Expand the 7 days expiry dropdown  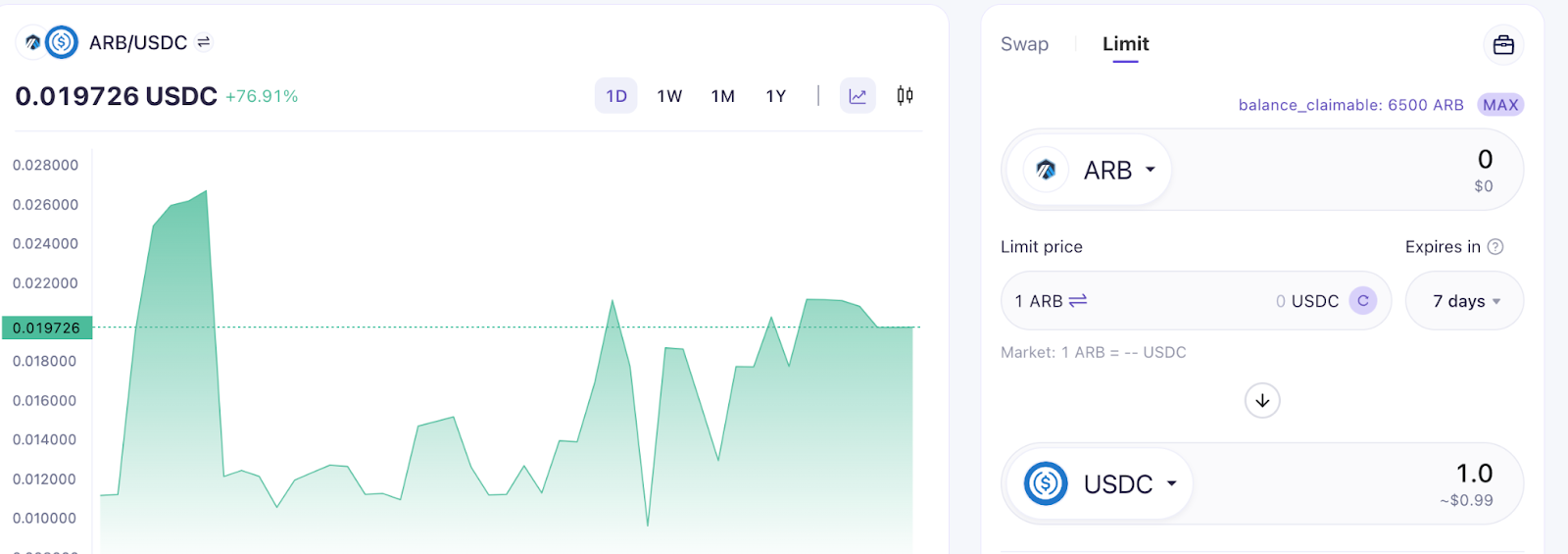pyautogui.click(x=1465, y=301)
